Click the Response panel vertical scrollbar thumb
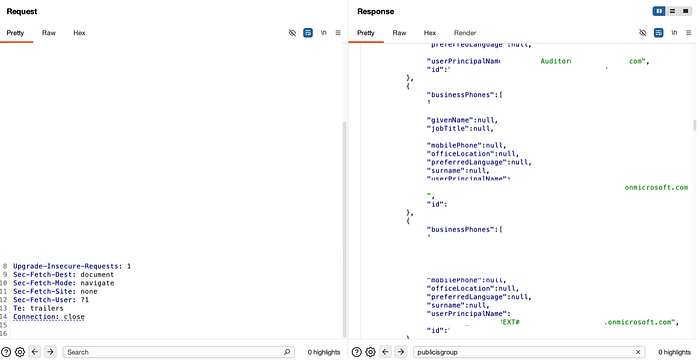This screenshot has height=362, width=700. (x=695, y=125)
